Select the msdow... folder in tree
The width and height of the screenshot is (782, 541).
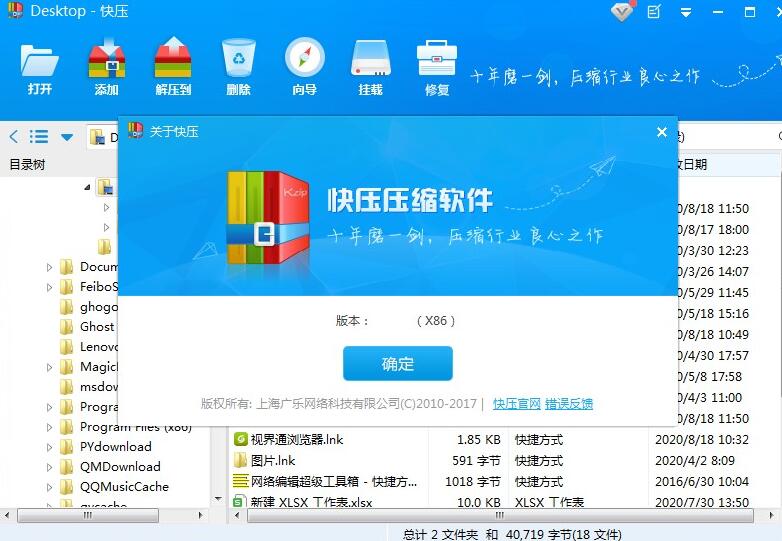[89, 386]
